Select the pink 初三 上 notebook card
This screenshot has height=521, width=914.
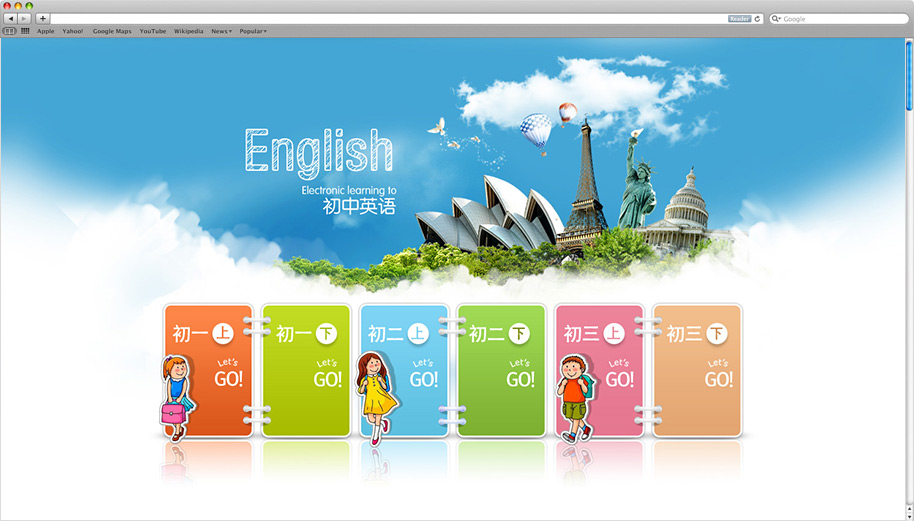[x=599, y=371]
